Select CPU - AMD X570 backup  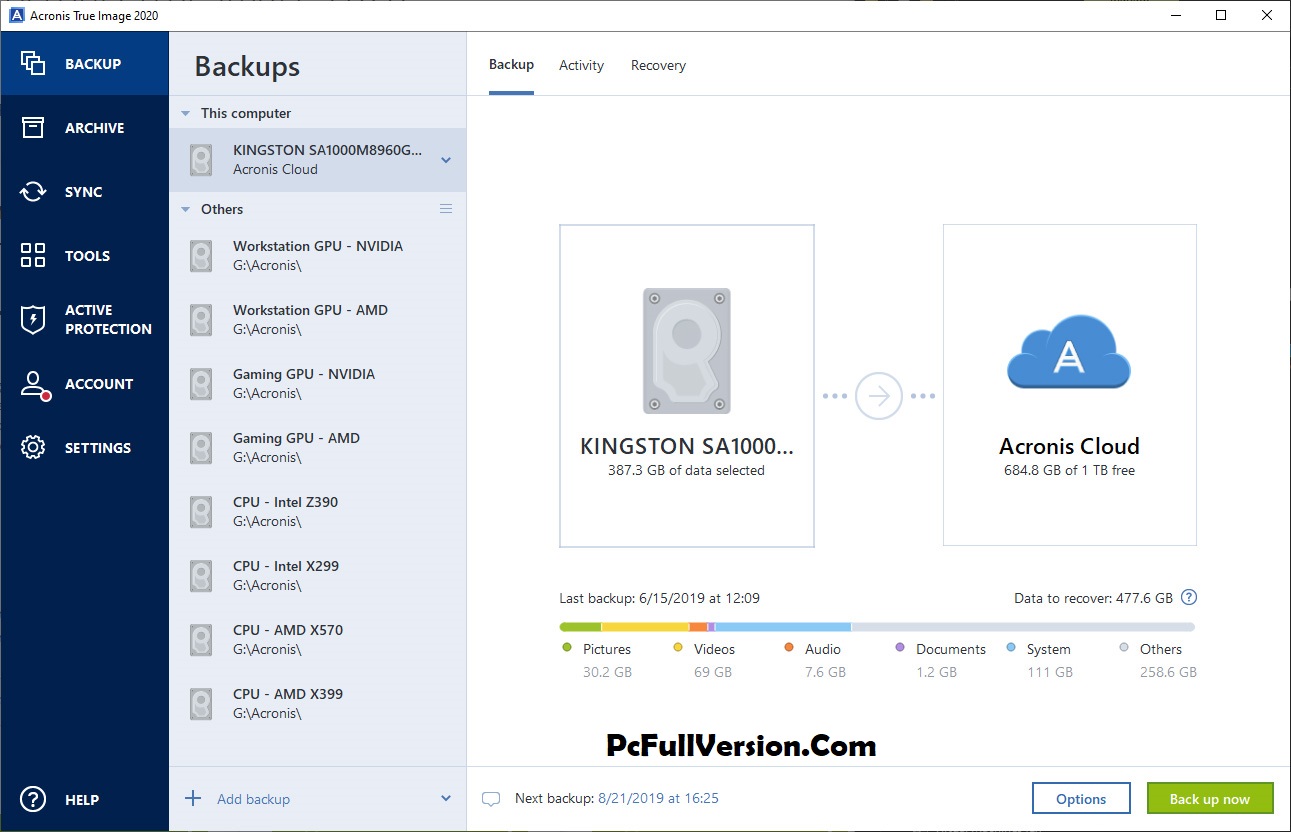point(317,640)
